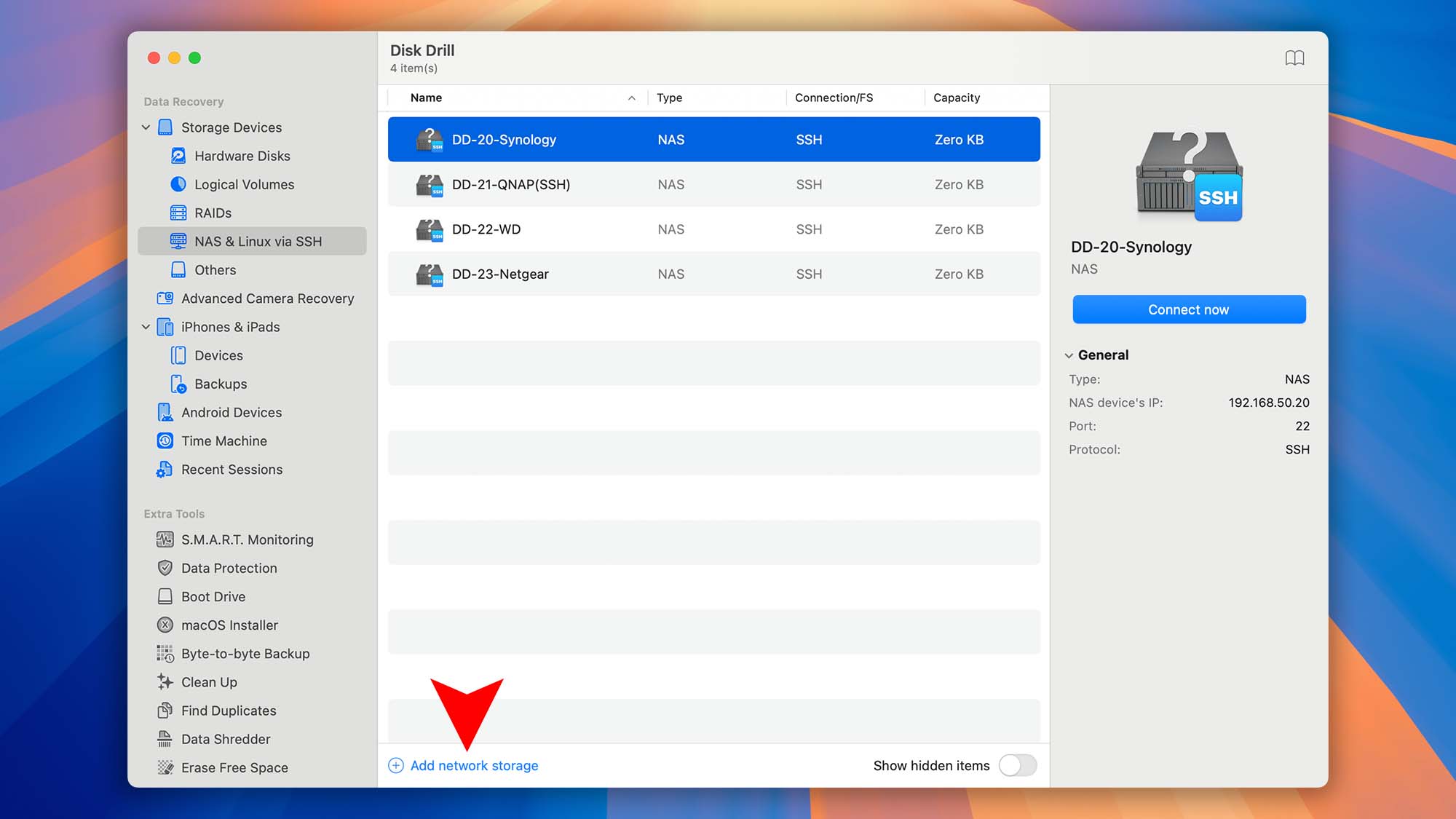Screen dimensions: 1456x819
Task: Click the red window close button
Action: [154, 58]
